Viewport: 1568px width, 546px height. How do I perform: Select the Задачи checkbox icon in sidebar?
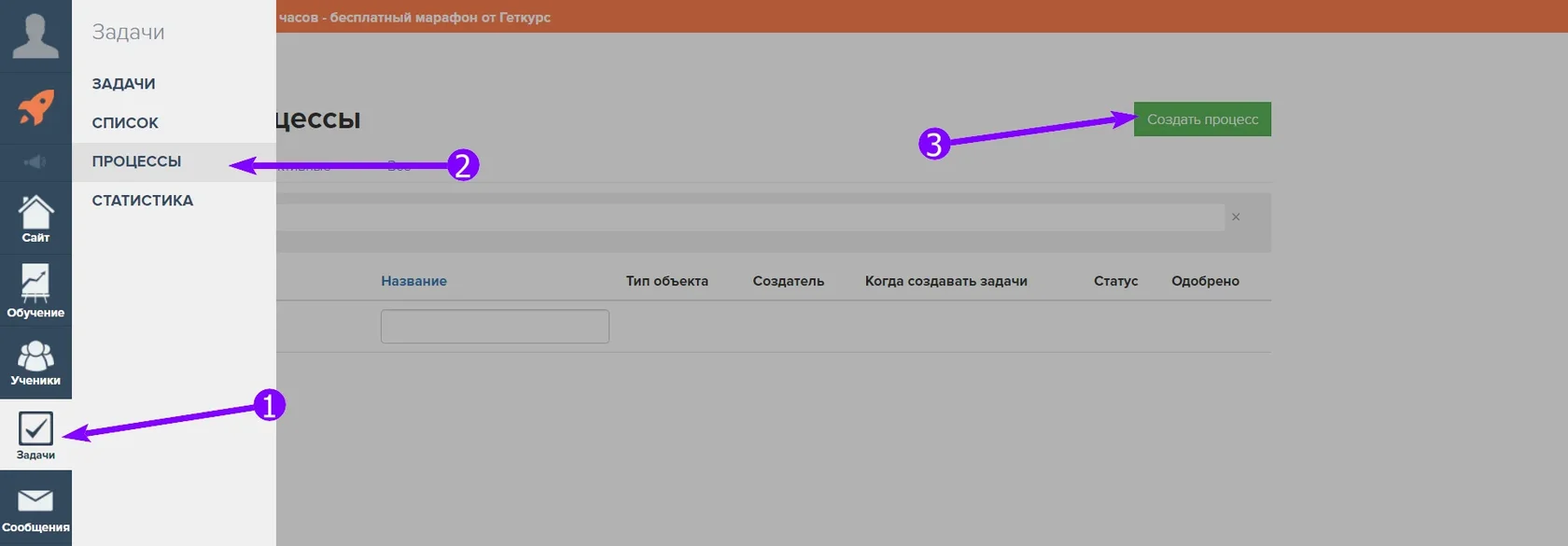coord(35,435)
